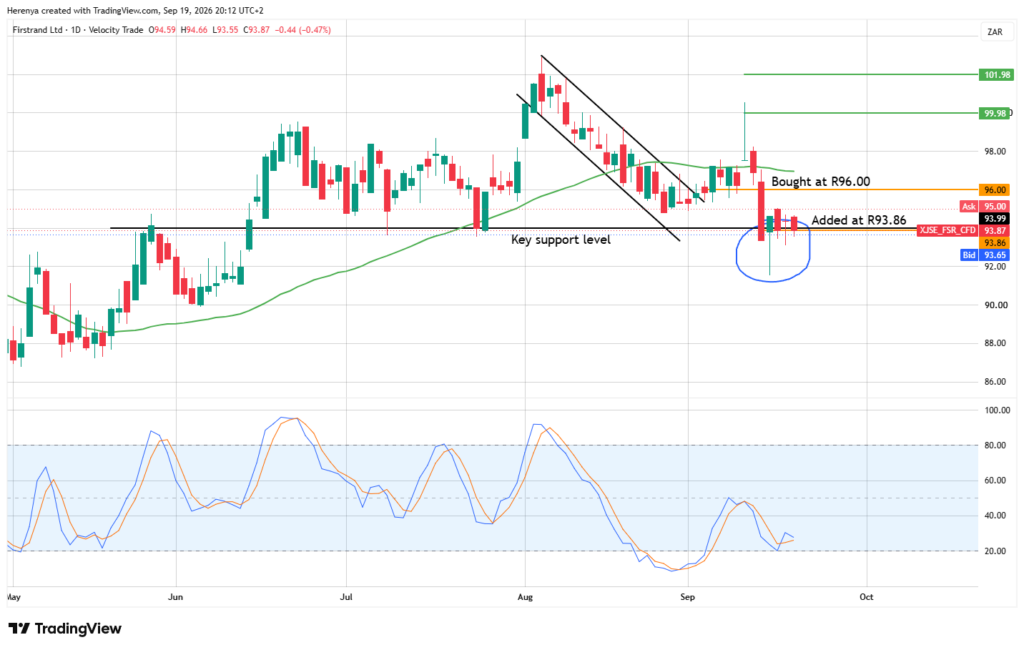
Task: Select the 'Bought at R96.00' text annotation
Action: coord(820,182)
